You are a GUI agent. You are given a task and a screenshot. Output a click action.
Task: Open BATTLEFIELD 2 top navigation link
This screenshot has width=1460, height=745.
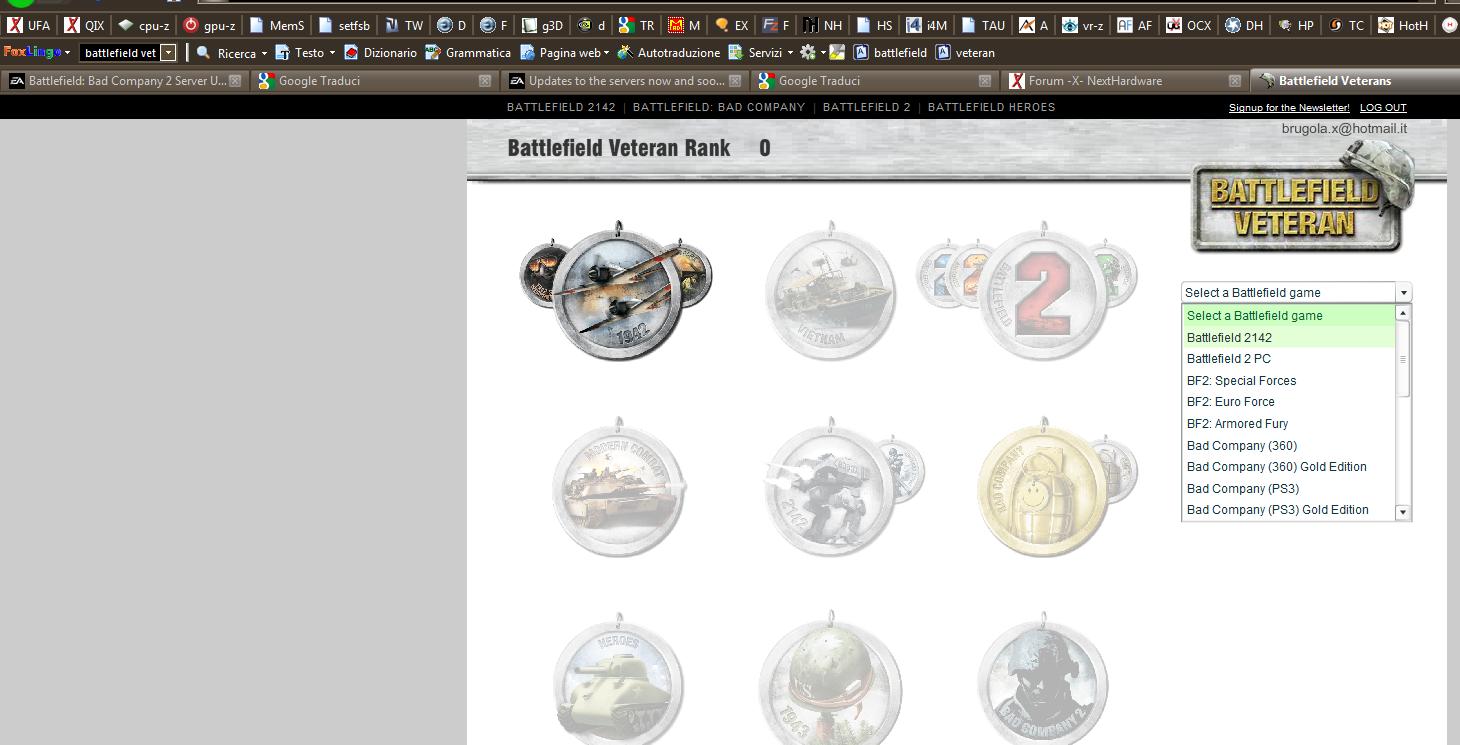(867, 107)
